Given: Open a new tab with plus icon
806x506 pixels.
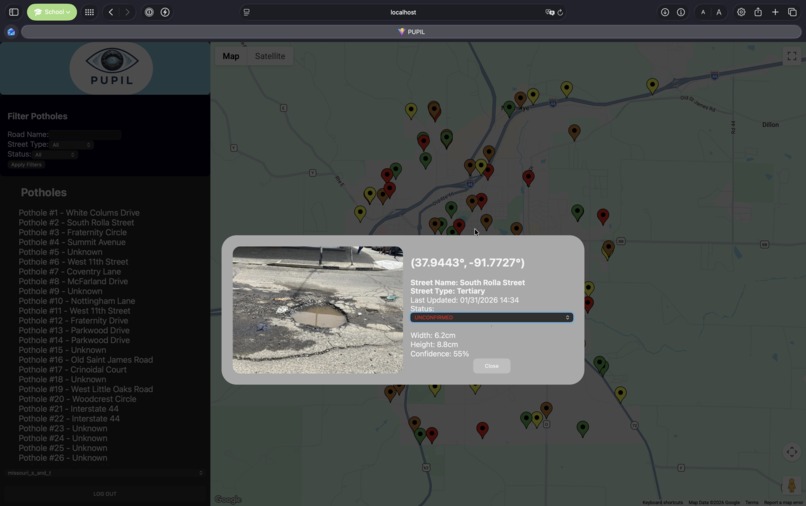Looking at the screenshot, I should (775, 12).
